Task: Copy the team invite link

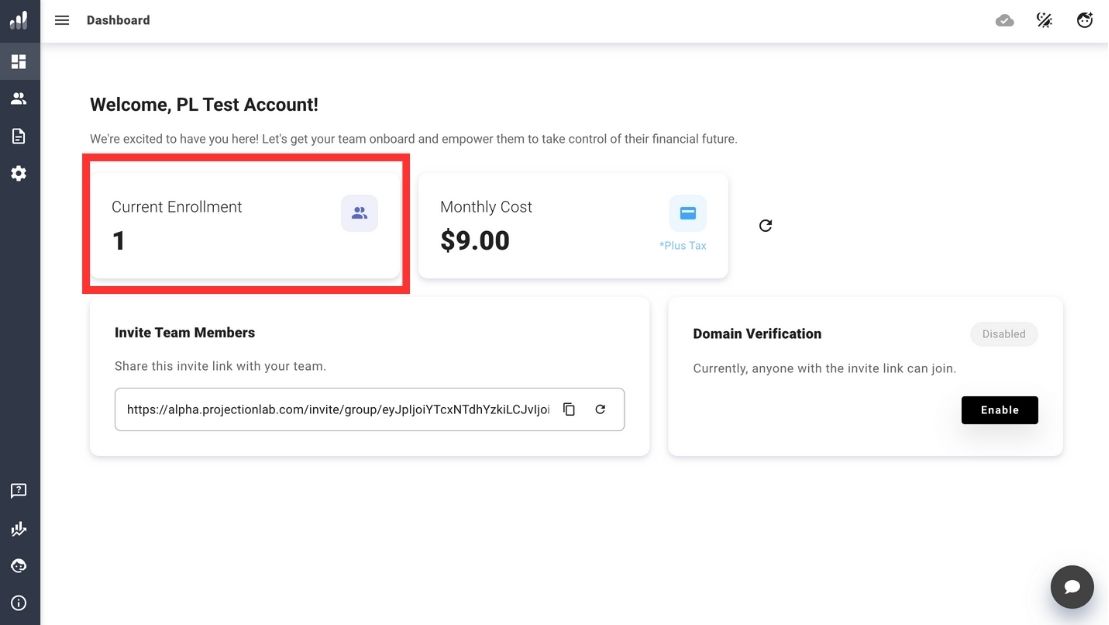Action: tap(569, 409)
